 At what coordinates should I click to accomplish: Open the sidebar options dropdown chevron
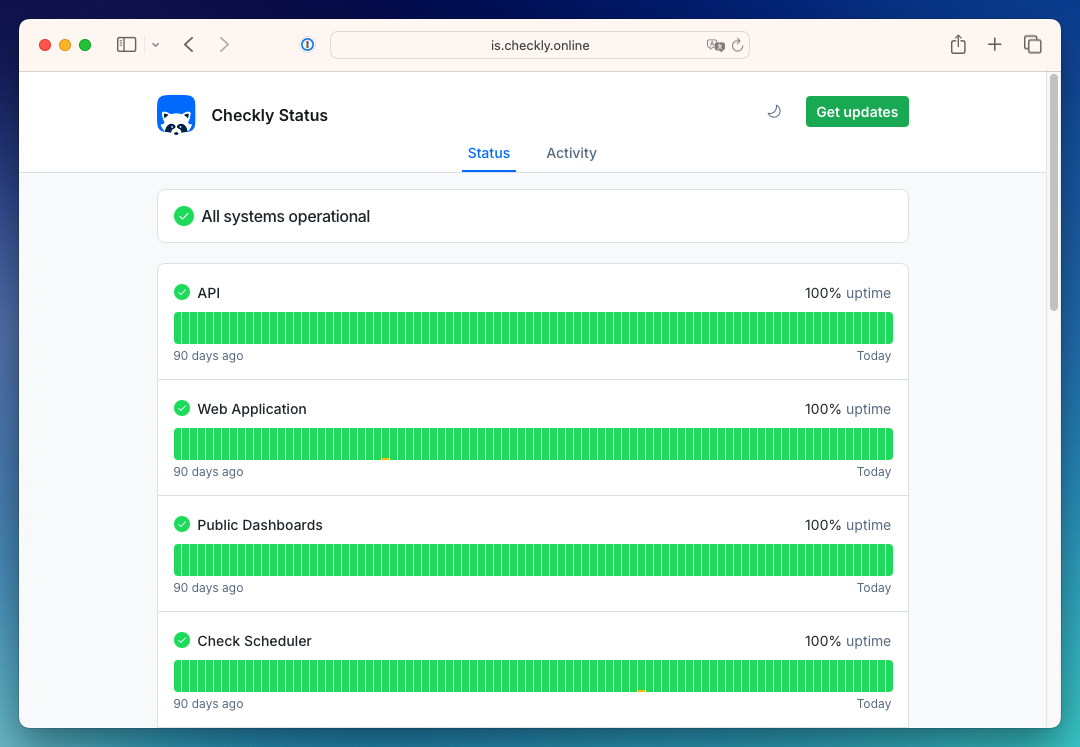tap(156, 45)
